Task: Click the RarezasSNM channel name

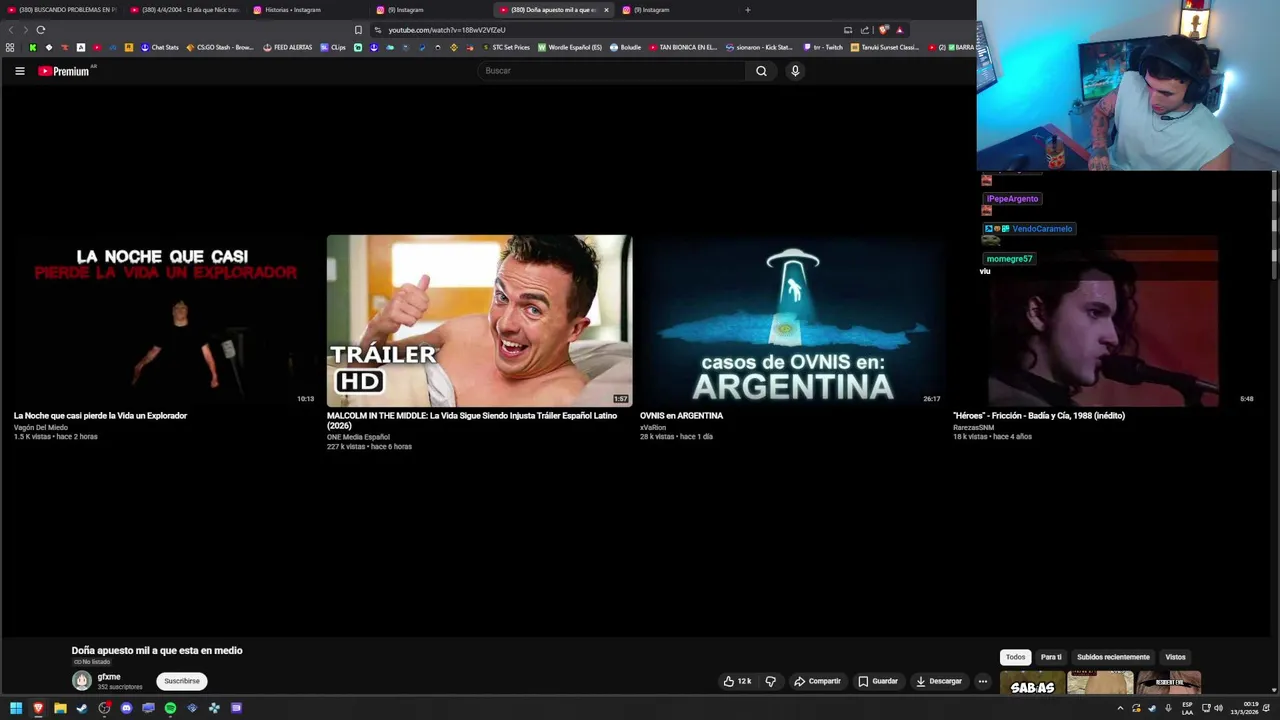Action: 973,427
